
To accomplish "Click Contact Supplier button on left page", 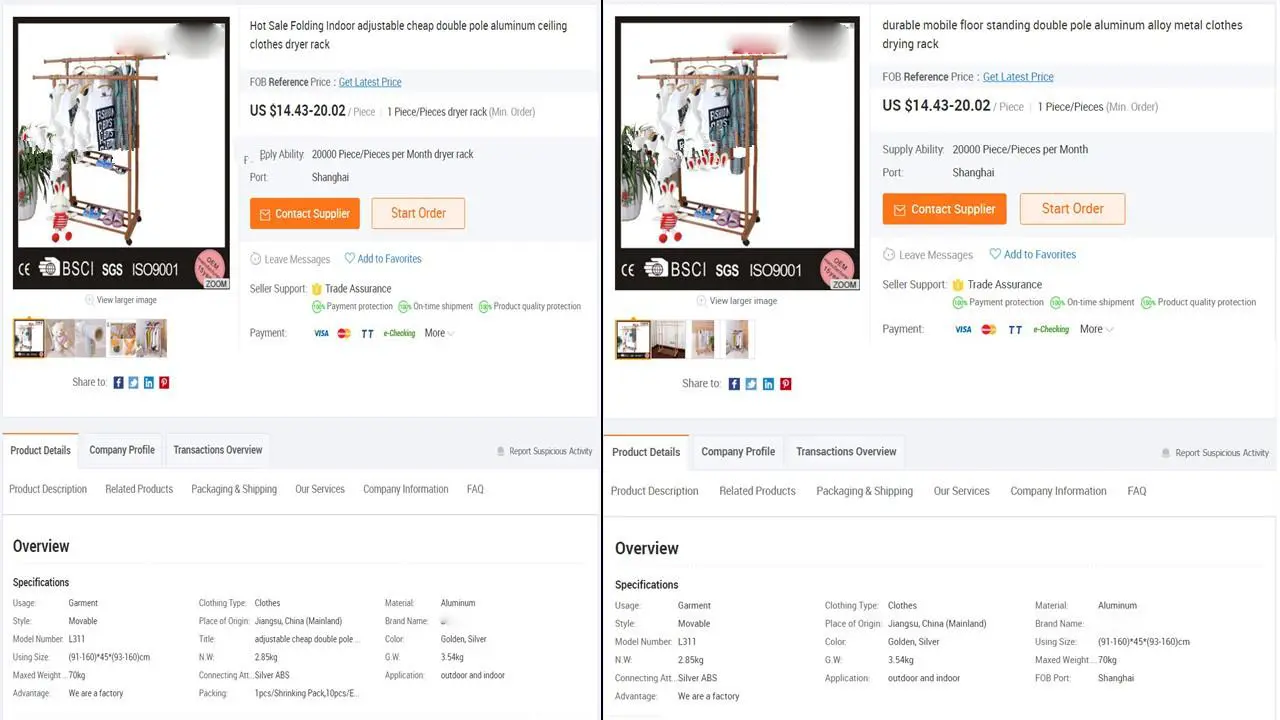I will click(x=305, y=213).
